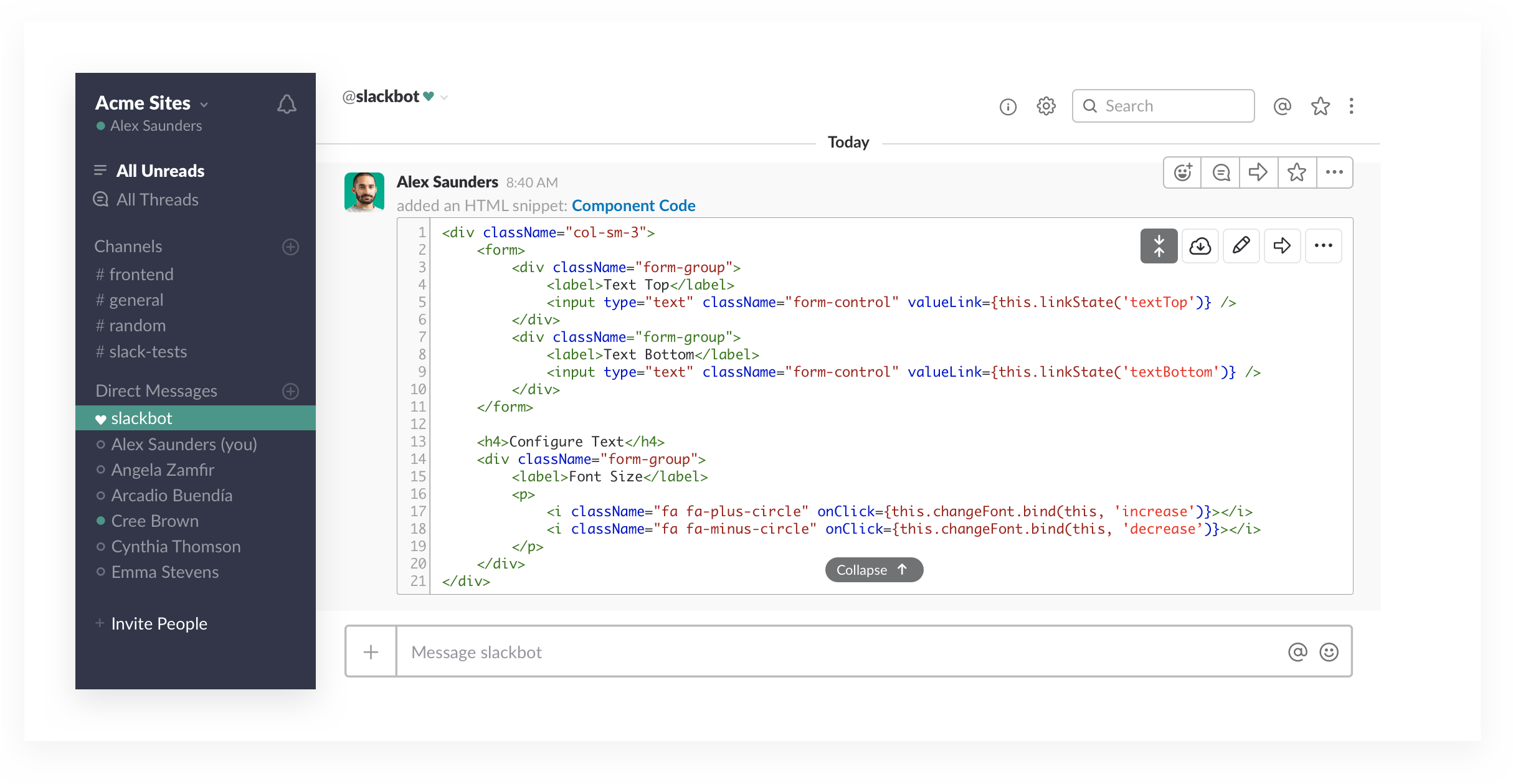Add a reaction to Alex's message
The height and width of the screenshot is (784, 1513).
[x=1183, y=172]
